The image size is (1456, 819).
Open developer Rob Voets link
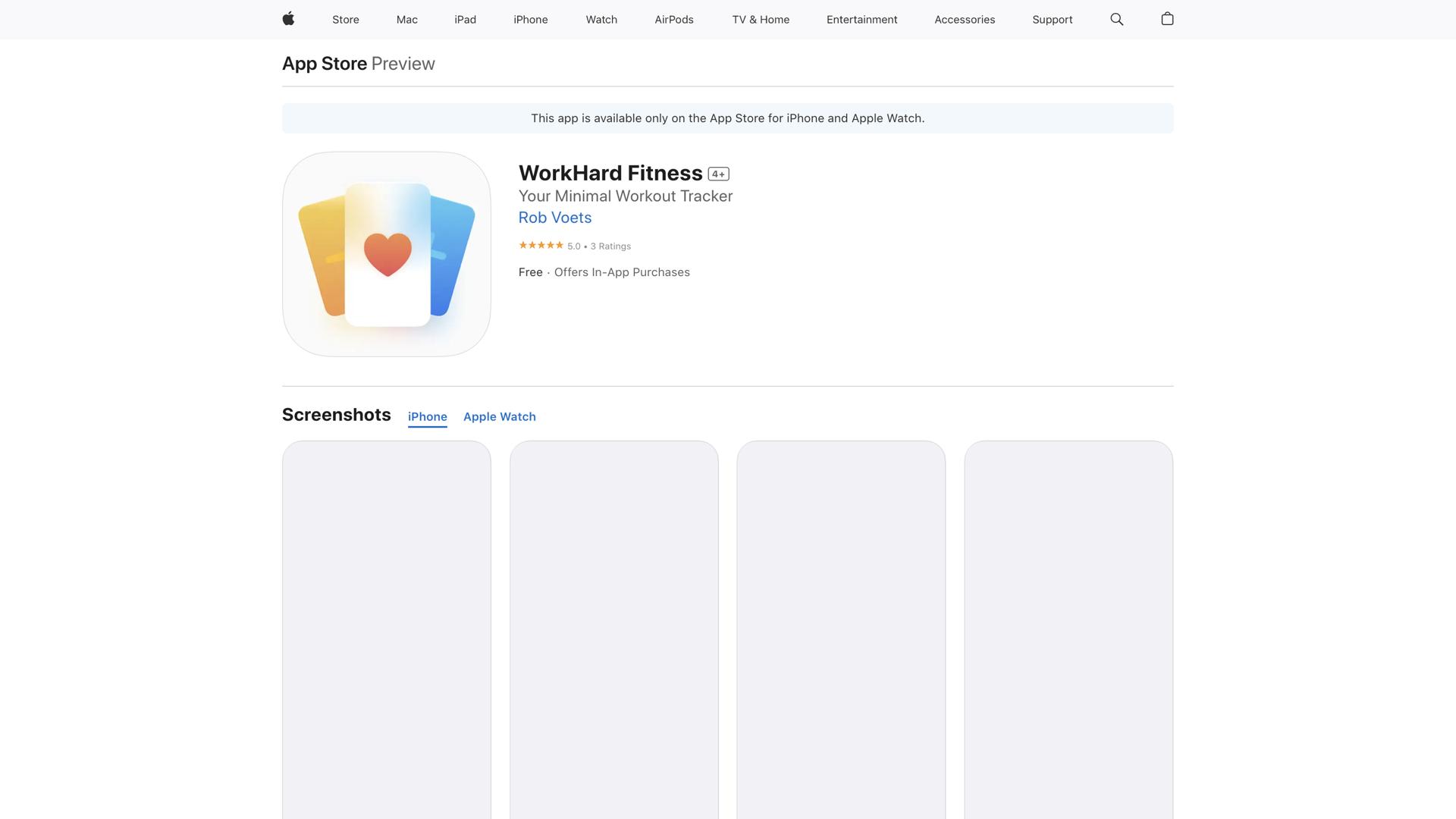554,218
